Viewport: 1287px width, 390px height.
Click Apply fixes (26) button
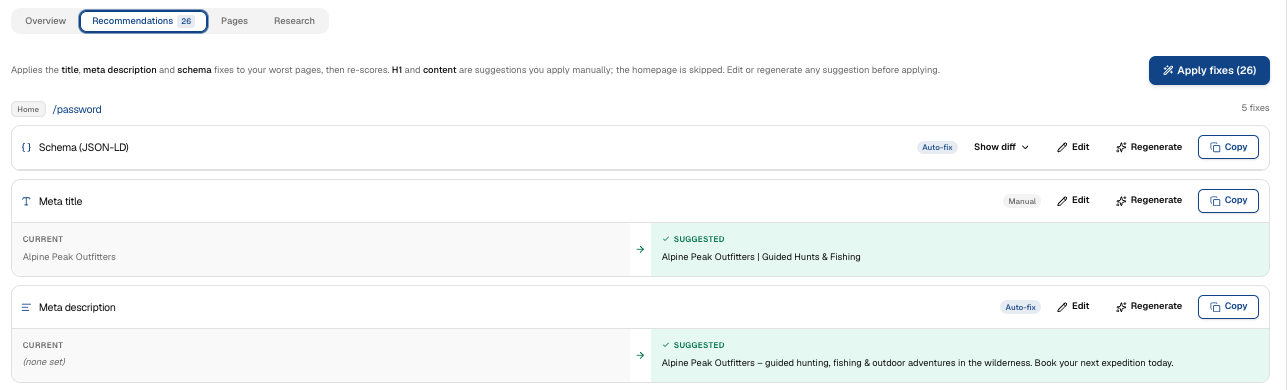(1209, 70)
